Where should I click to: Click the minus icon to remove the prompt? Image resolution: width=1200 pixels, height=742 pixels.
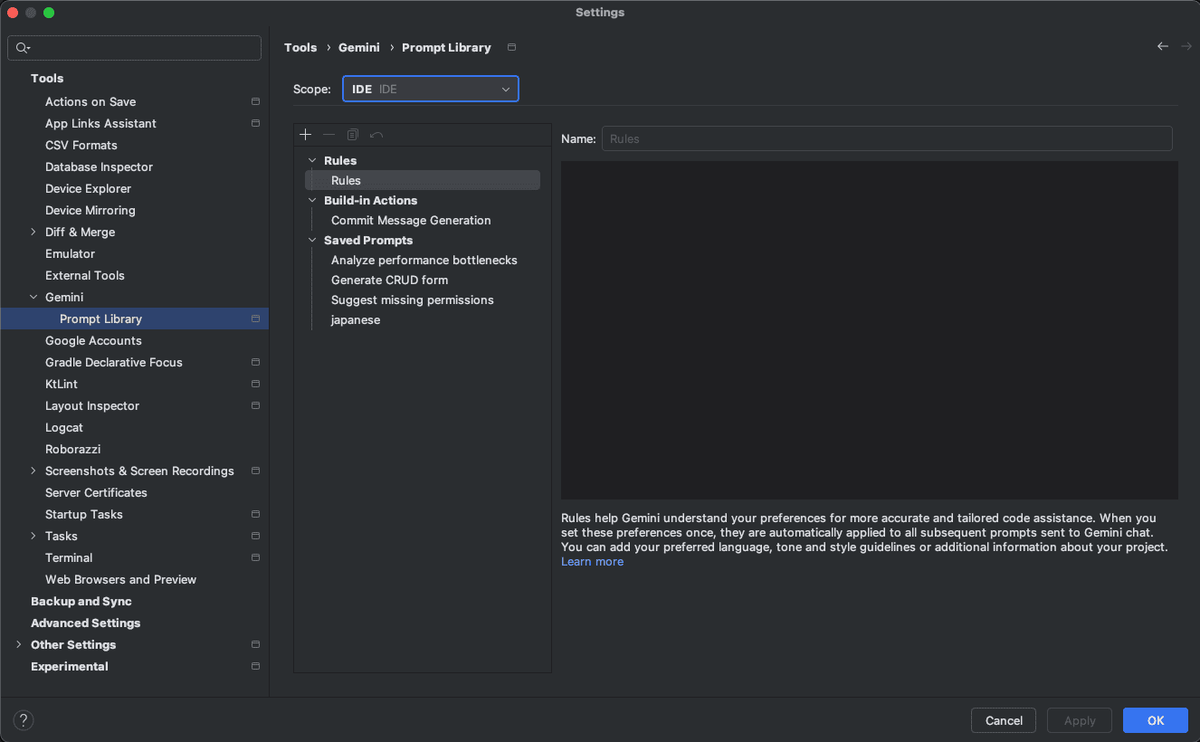329,135
